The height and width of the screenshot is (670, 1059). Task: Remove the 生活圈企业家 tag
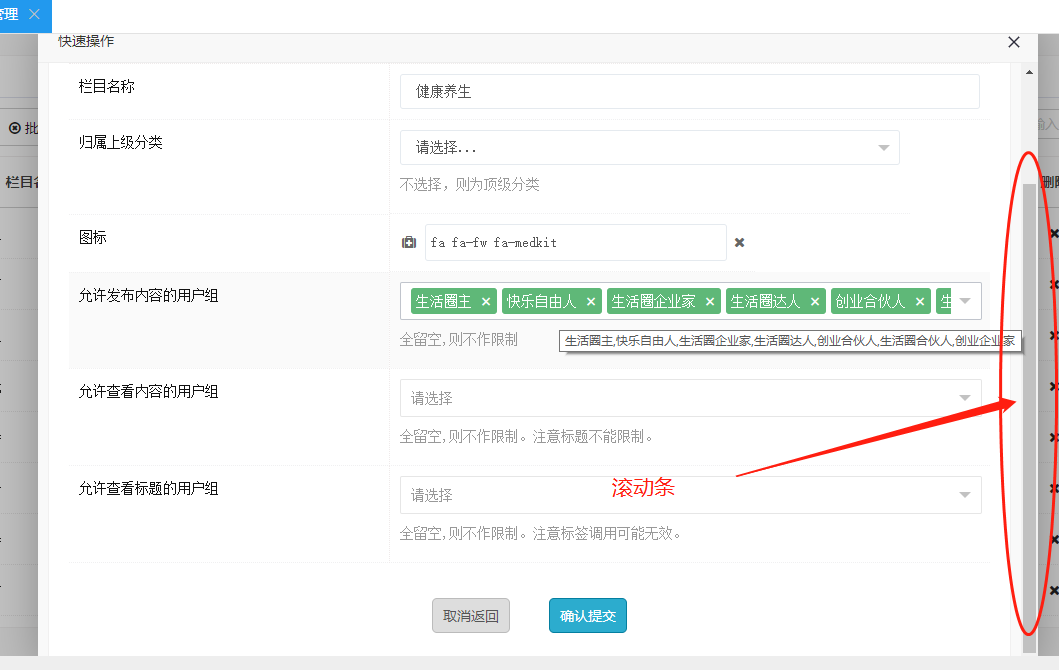710,302
